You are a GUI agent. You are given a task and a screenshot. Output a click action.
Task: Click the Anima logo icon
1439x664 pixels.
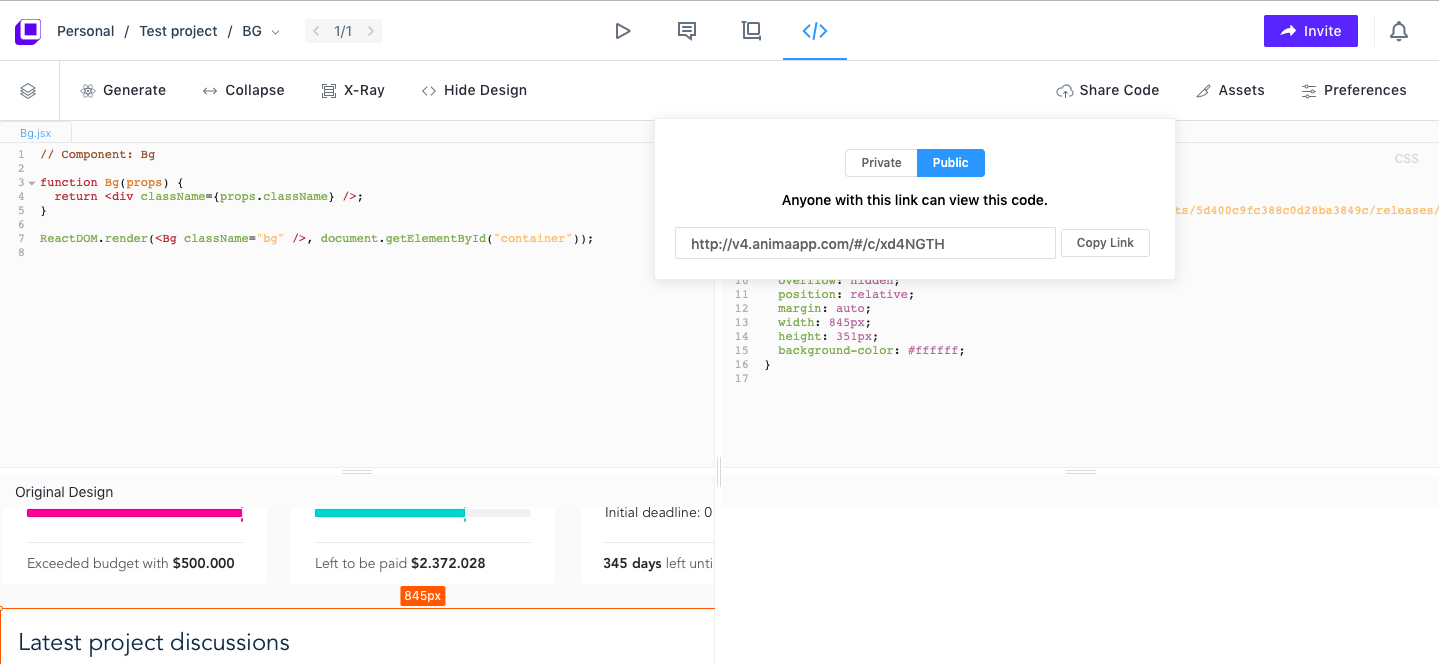click(x=27, y=31)
